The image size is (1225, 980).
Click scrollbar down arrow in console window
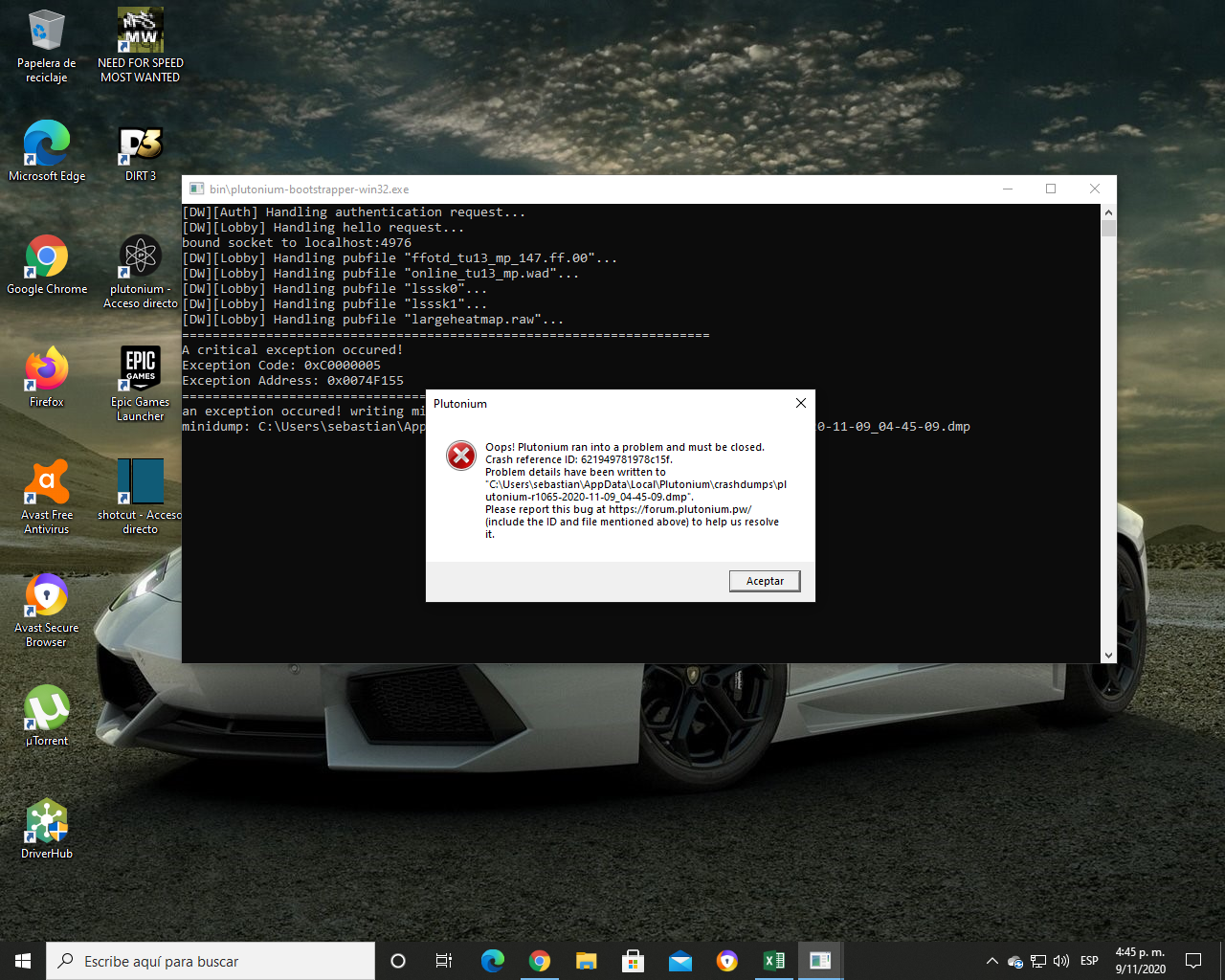point(1108,656)
